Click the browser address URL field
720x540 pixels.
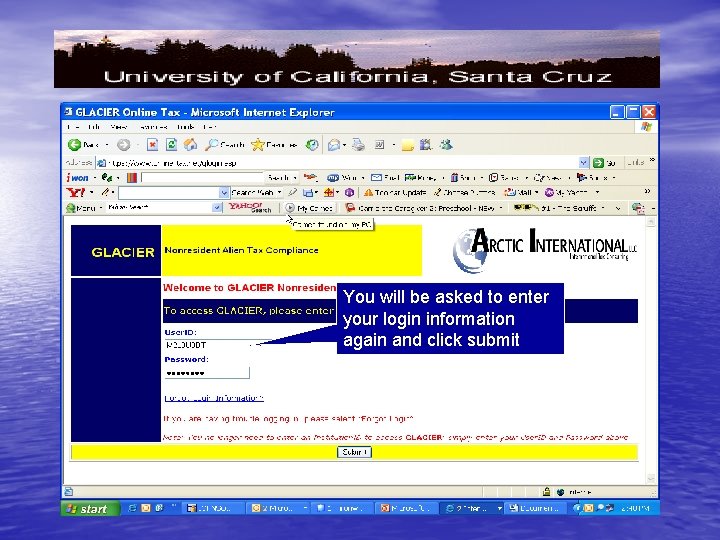338,163
